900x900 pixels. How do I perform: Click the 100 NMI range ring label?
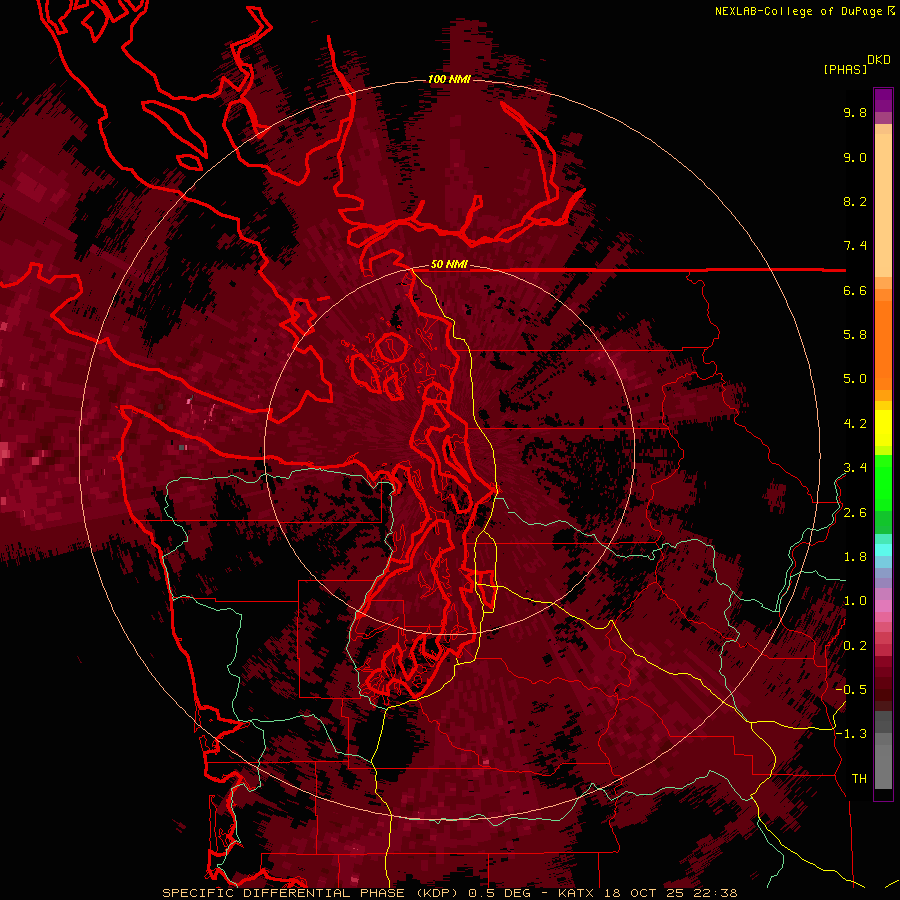449,79
